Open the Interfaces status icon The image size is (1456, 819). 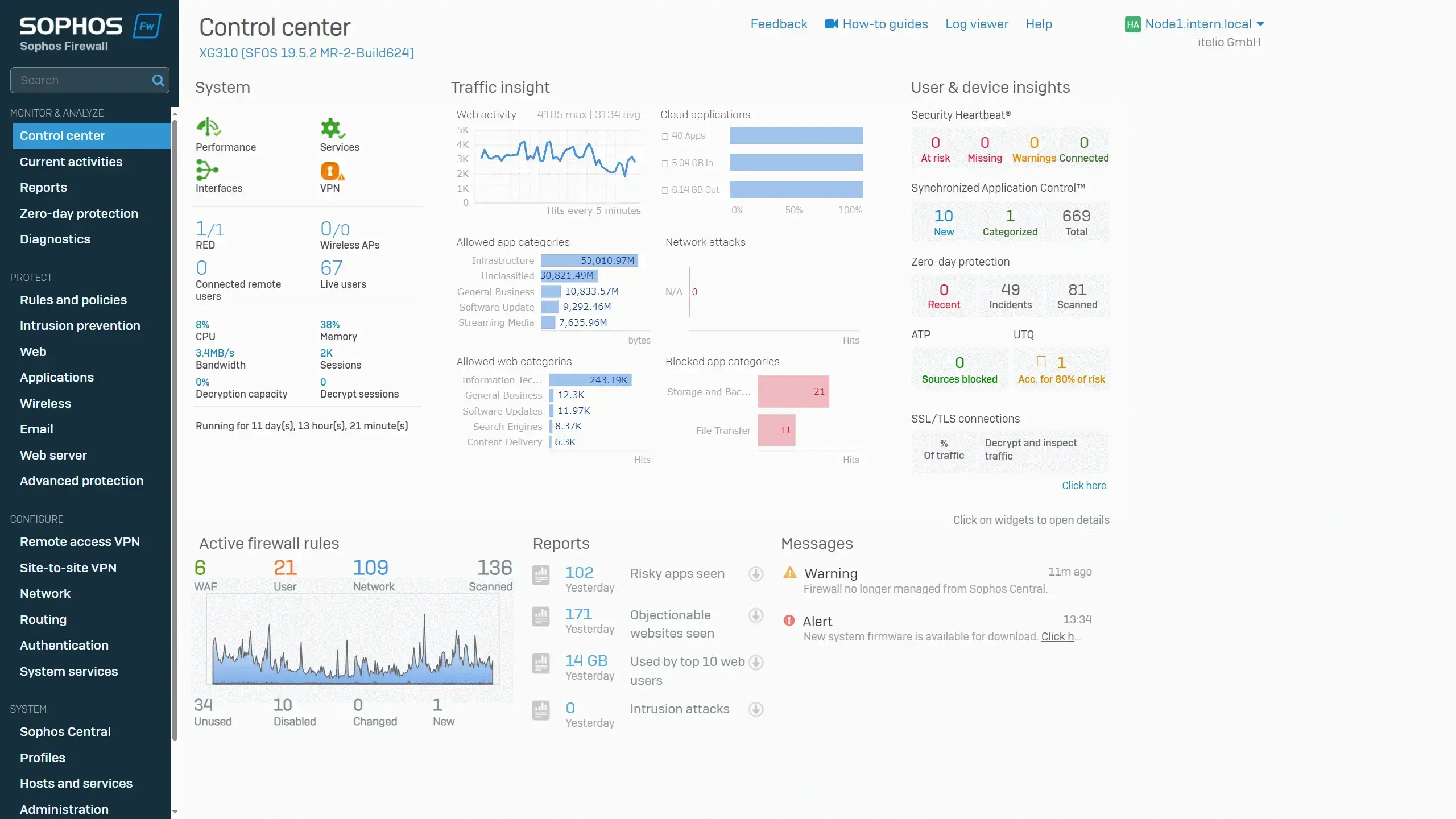coord(207,169)
